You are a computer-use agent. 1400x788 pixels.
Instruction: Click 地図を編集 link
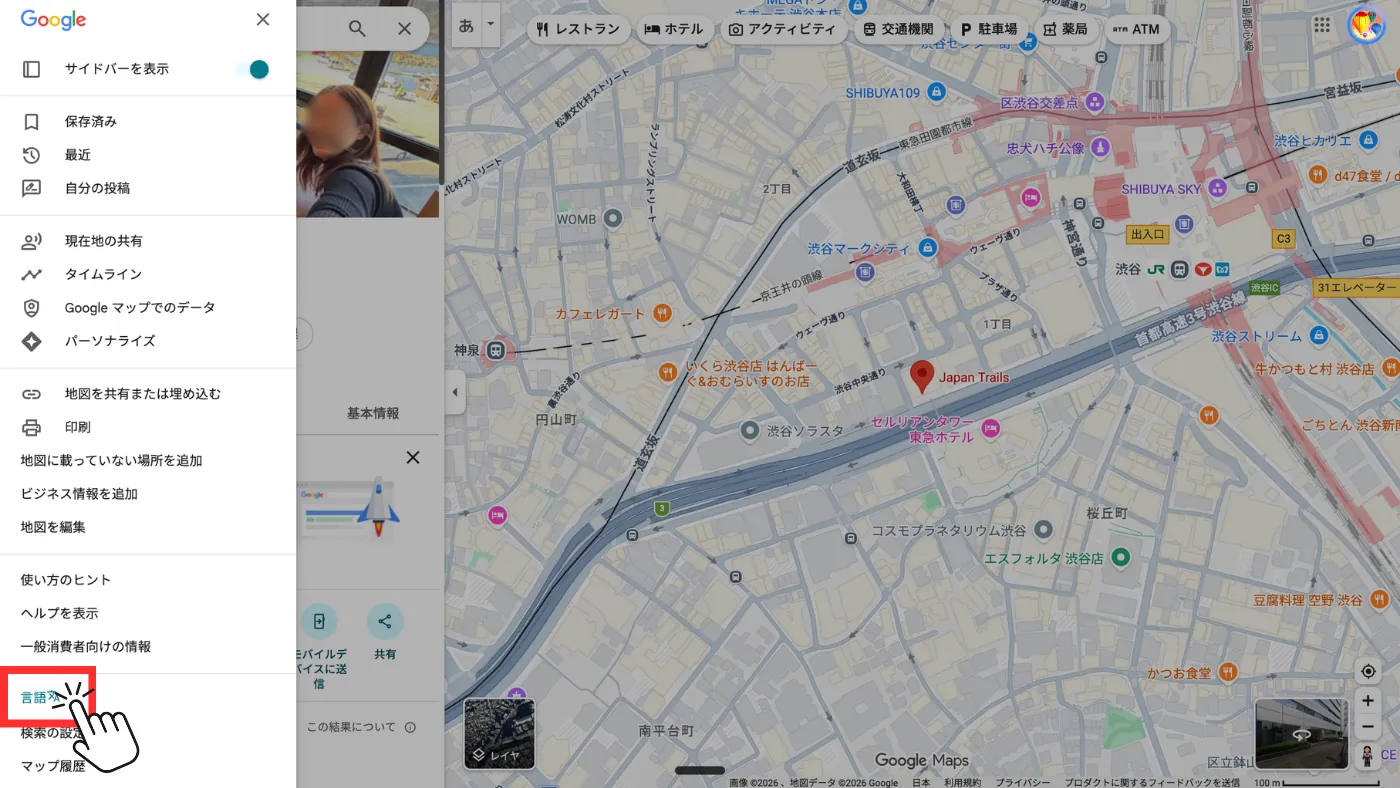(53, 527)
